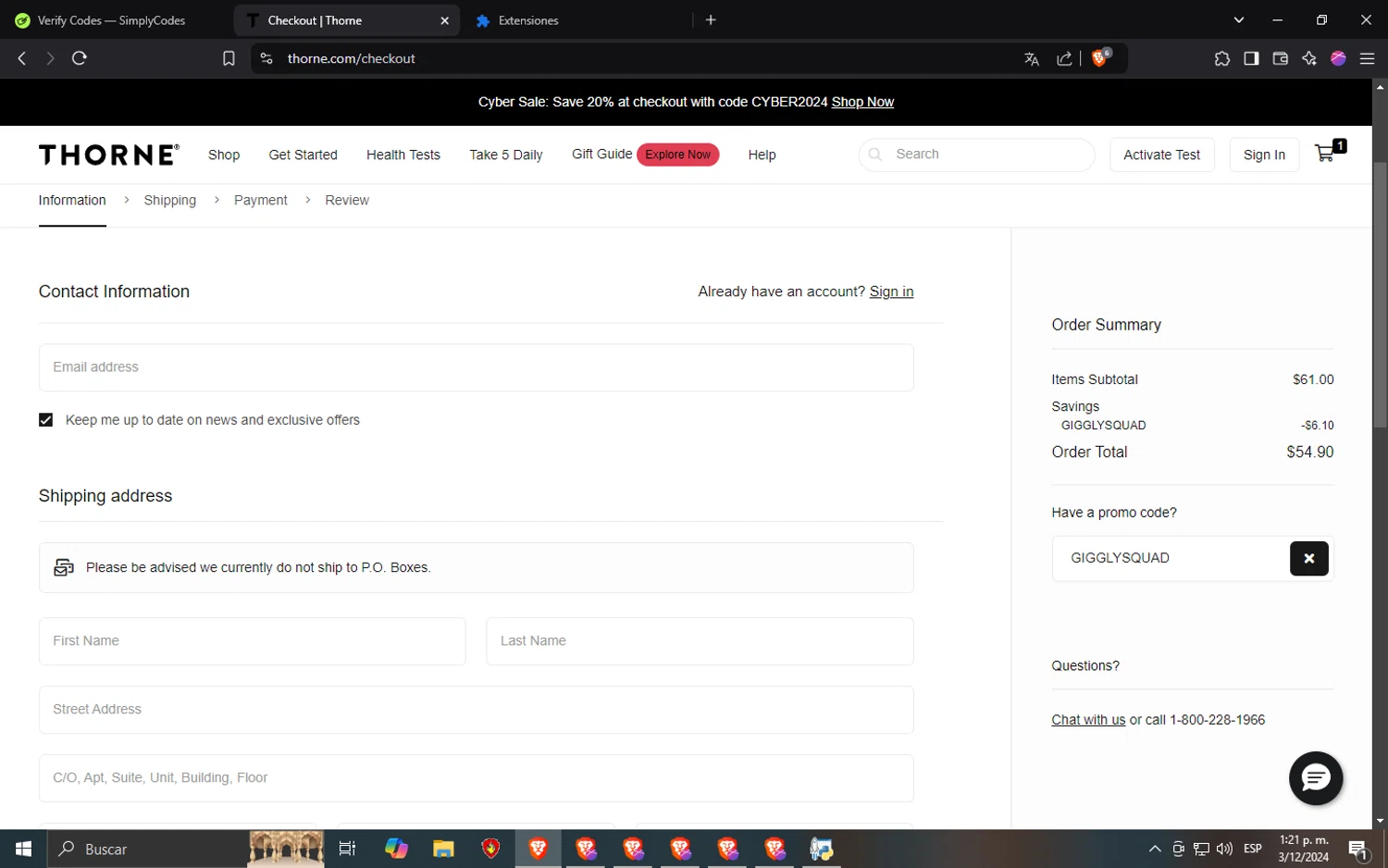The image size is (1388, 868).
Task: Click the Thorne logo
Action: 109,155
